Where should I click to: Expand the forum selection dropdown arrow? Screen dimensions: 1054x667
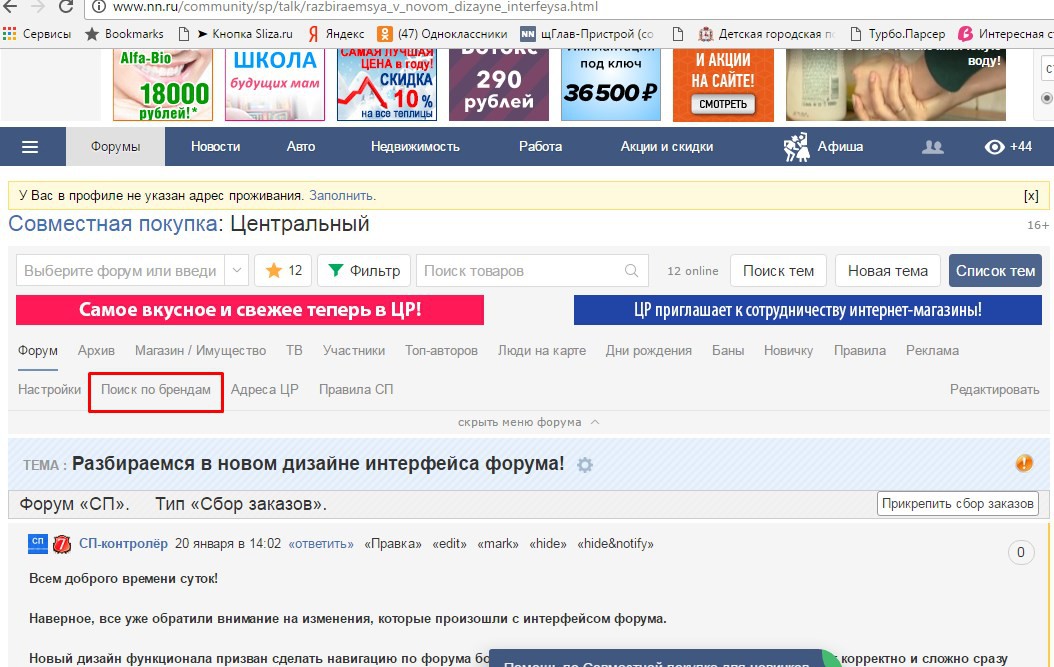click(x=237, y=270)
